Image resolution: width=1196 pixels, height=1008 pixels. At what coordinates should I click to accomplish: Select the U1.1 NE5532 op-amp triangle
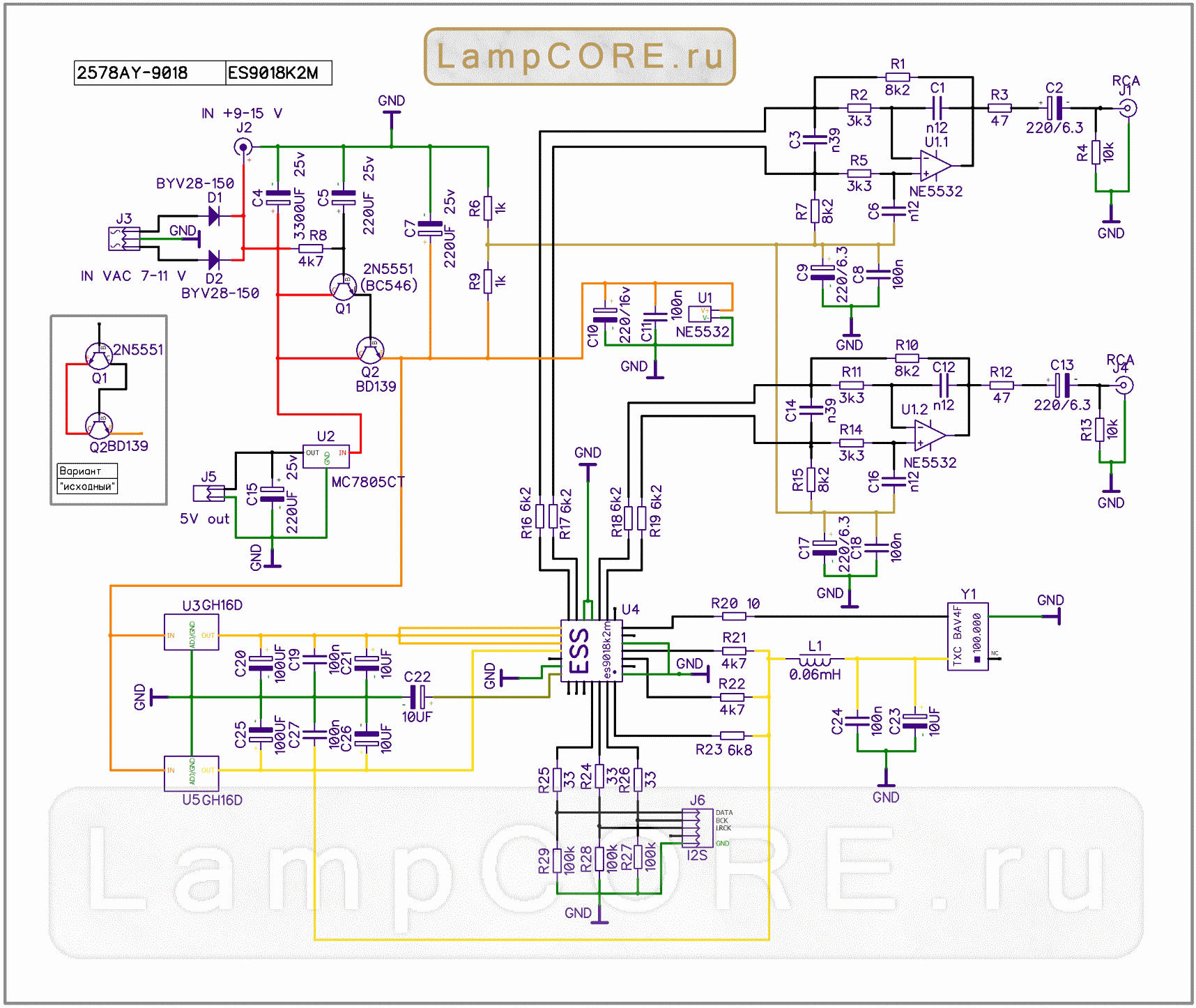[x=935, y=166]
